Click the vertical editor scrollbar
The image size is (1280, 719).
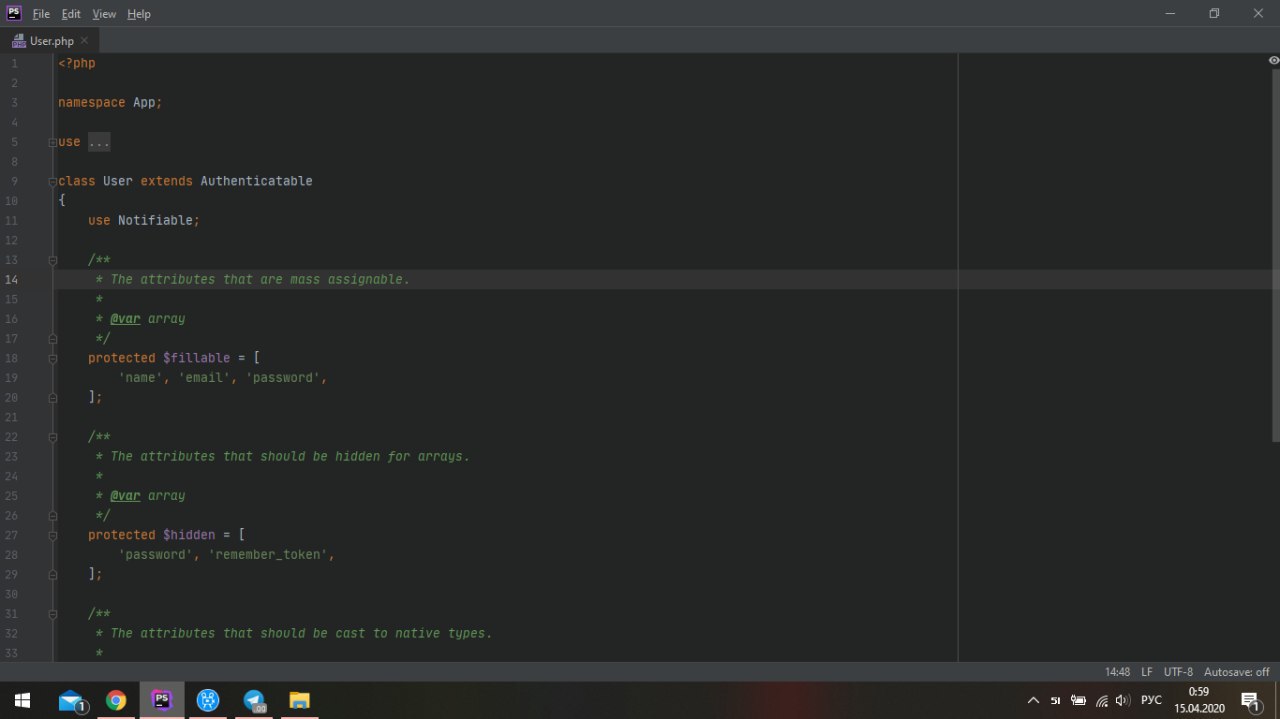click(x=1274, y=256)
